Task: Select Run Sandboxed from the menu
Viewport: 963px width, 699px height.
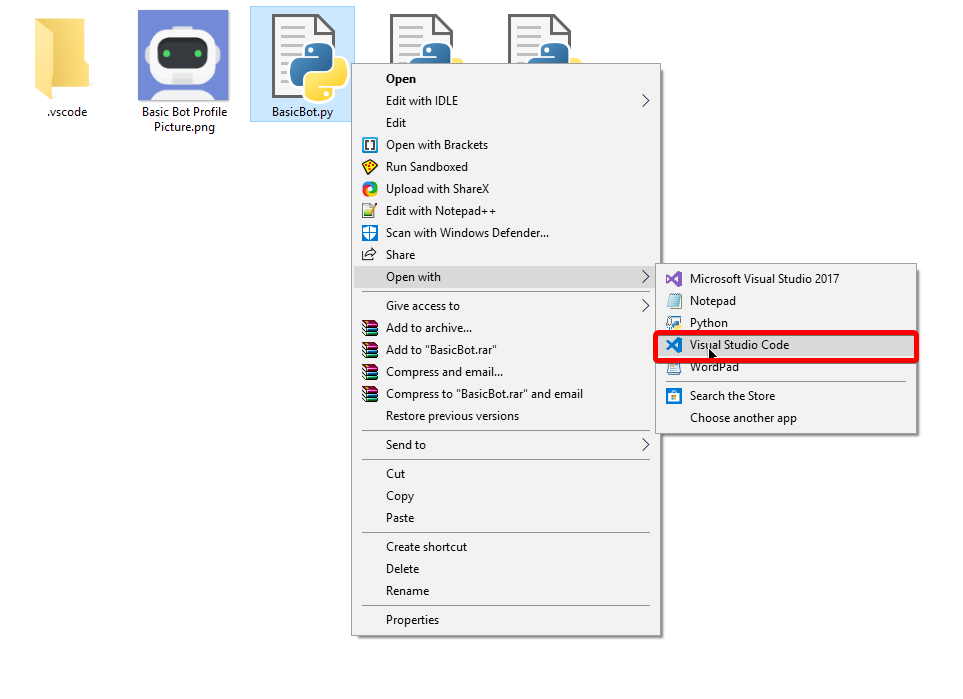Action: 427,166
